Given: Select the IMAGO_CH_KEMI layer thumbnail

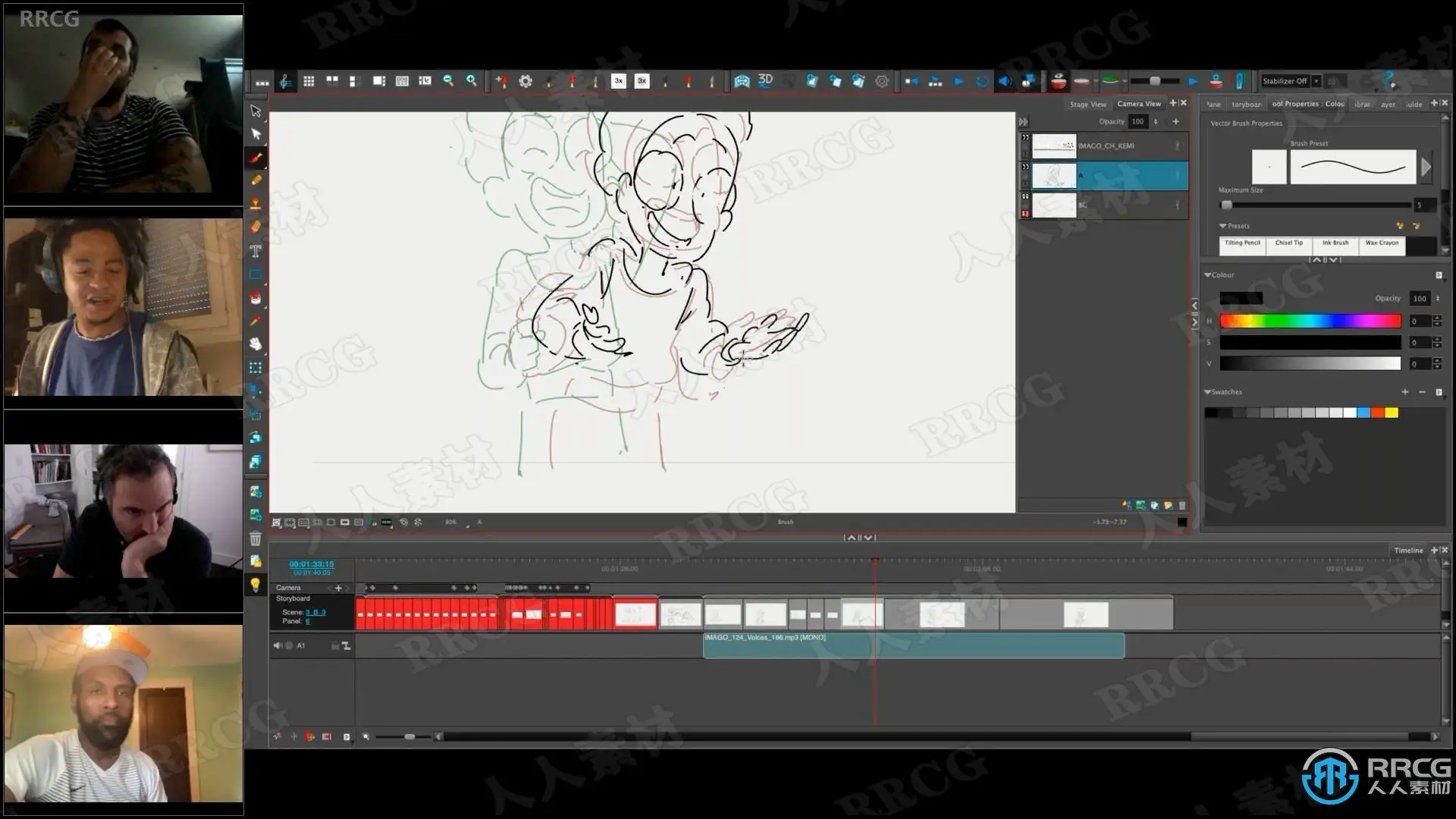Looking at the screenshot, I should tap(1054, 146).
